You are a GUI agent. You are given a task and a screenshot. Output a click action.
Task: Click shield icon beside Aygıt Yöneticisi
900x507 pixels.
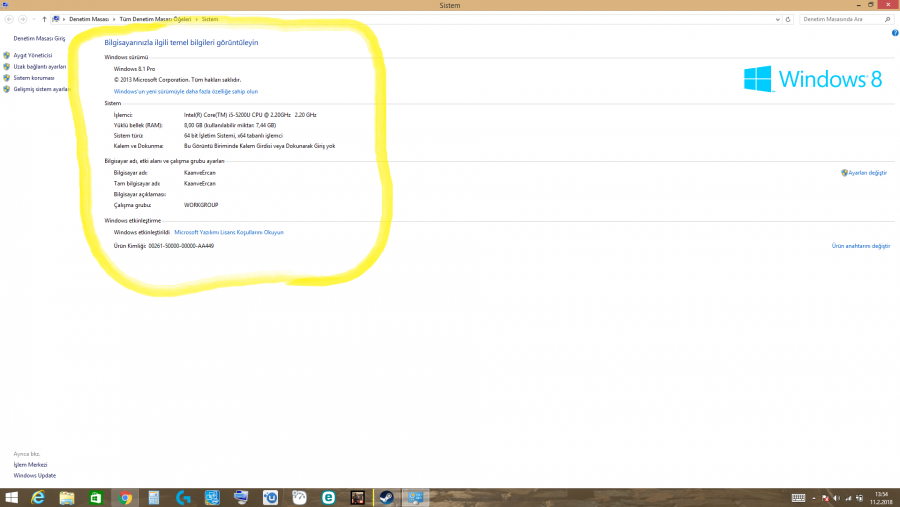(x=6, y=56)
